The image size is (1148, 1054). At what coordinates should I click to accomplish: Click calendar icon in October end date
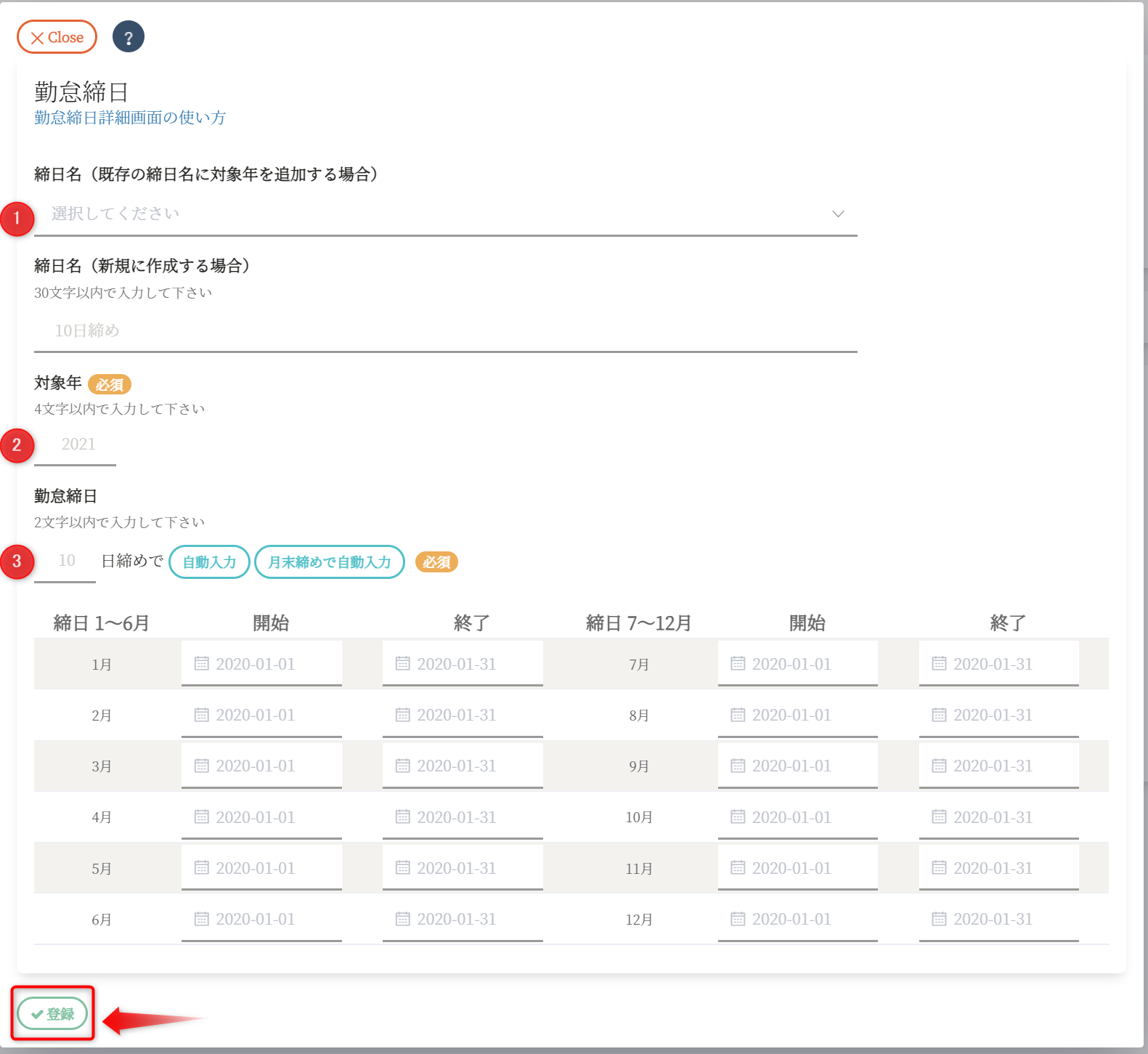tap(939, 817)
